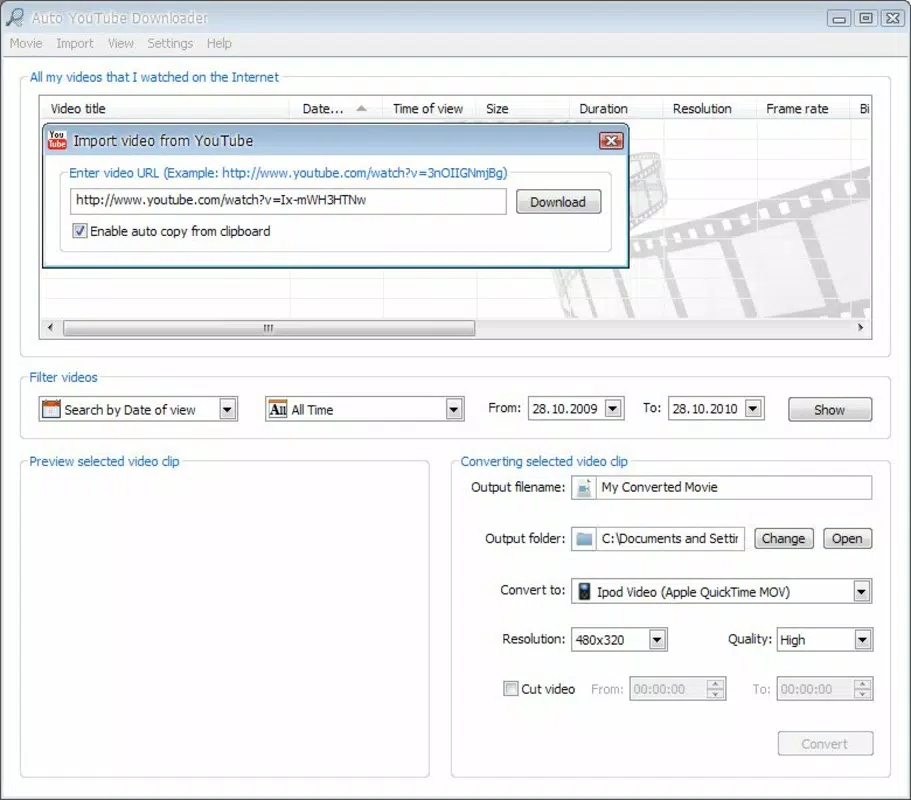
Task: Click the scroll right arrow of video list
Action: [x=860, y=328]
